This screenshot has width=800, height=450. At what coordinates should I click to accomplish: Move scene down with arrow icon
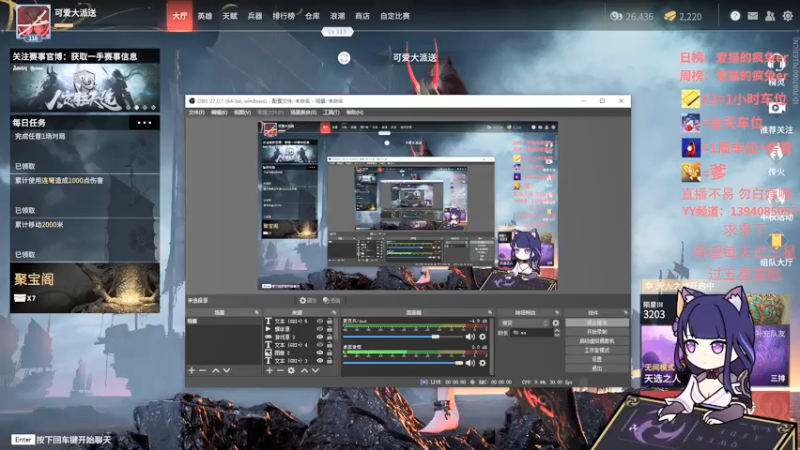(x=227, y=370)
